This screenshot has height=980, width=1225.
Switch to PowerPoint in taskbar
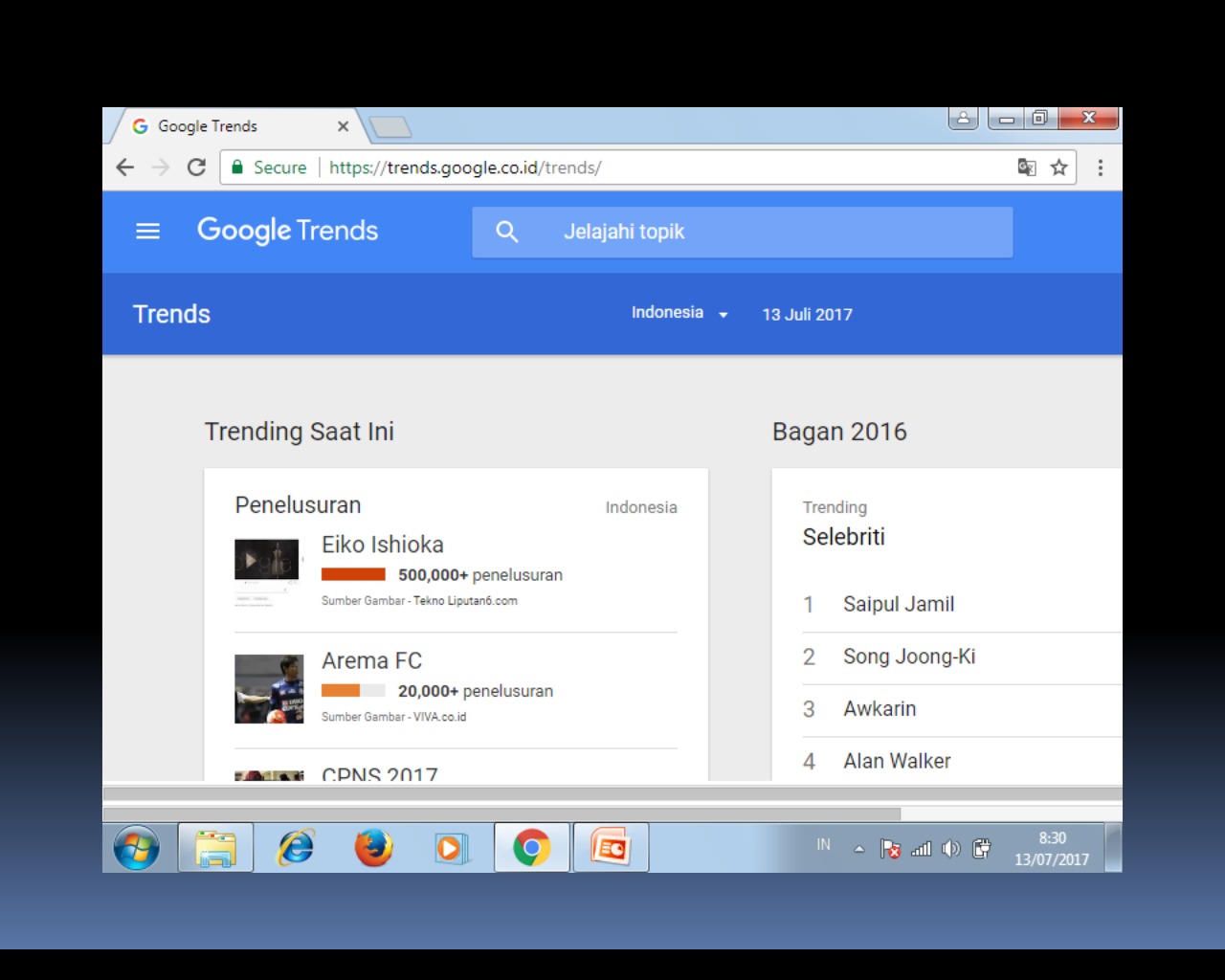(x=611, y=848)
